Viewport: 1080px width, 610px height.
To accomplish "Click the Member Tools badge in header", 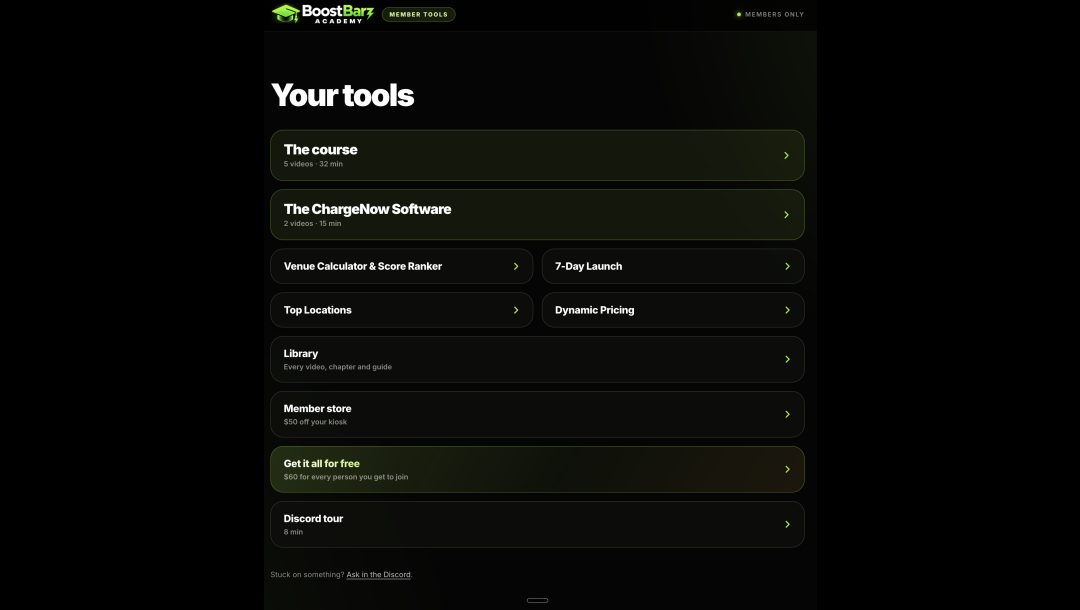I will (x=418, y=14).
